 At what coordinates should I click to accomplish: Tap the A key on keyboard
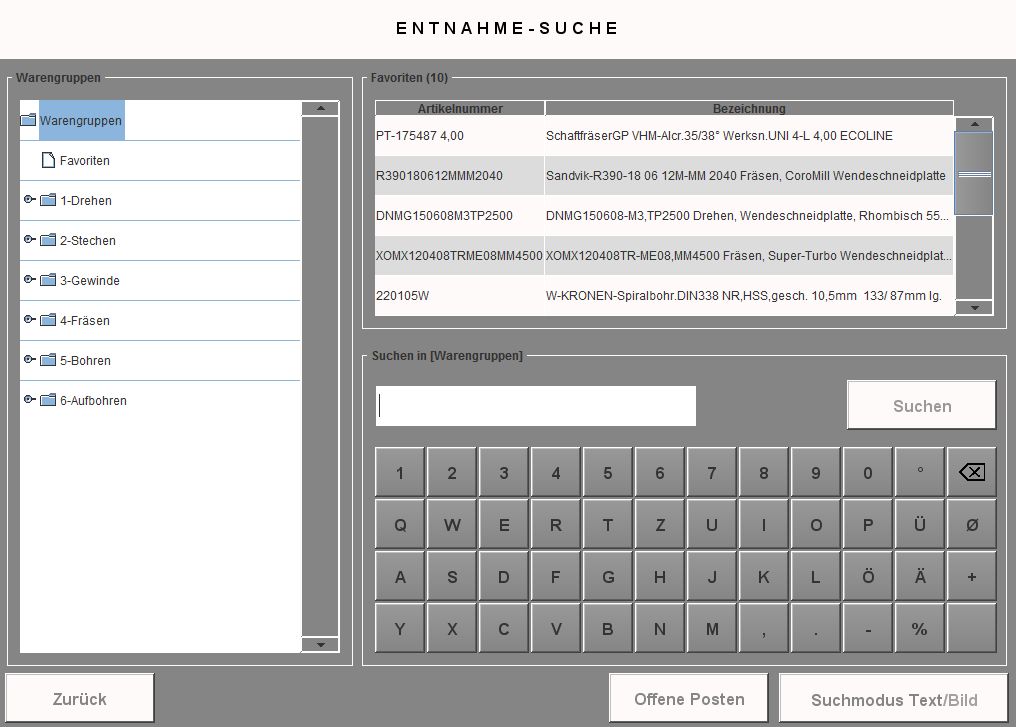(x=400, y=575)
